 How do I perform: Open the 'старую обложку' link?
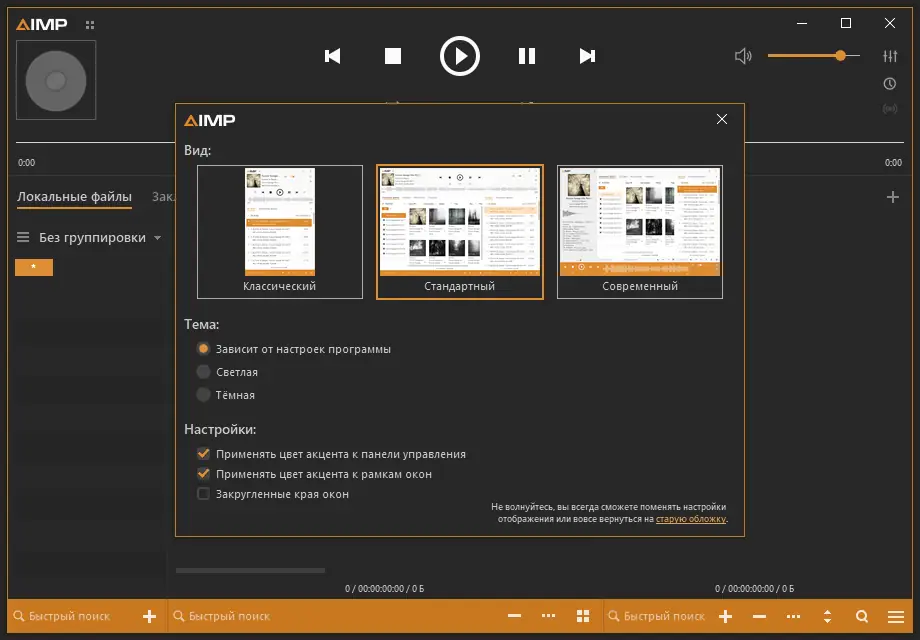pos(691,519)
